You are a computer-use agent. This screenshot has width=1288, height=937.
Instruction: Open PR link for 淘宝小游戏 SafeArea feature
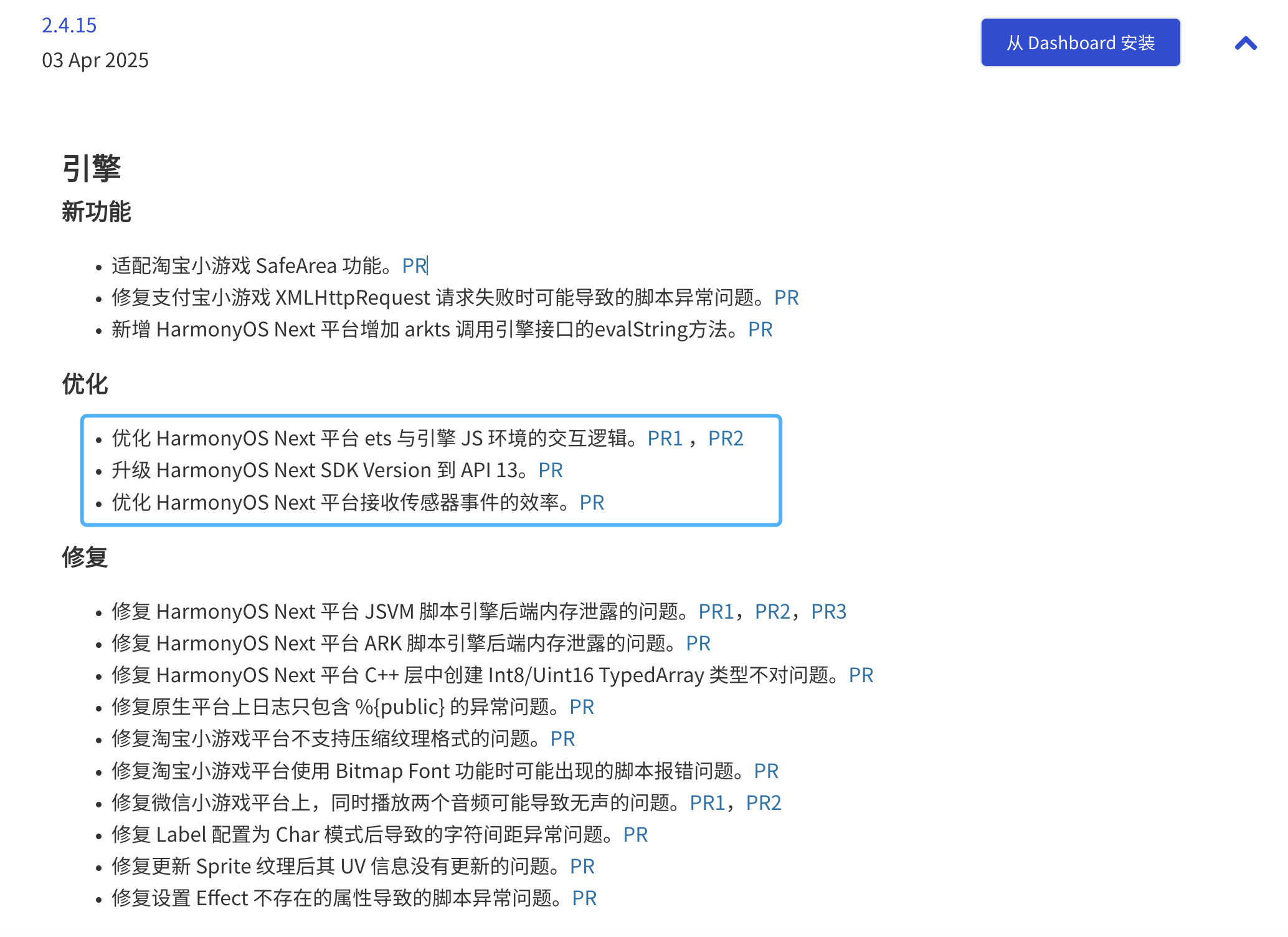pyautogui.click(x=414, y=266)
